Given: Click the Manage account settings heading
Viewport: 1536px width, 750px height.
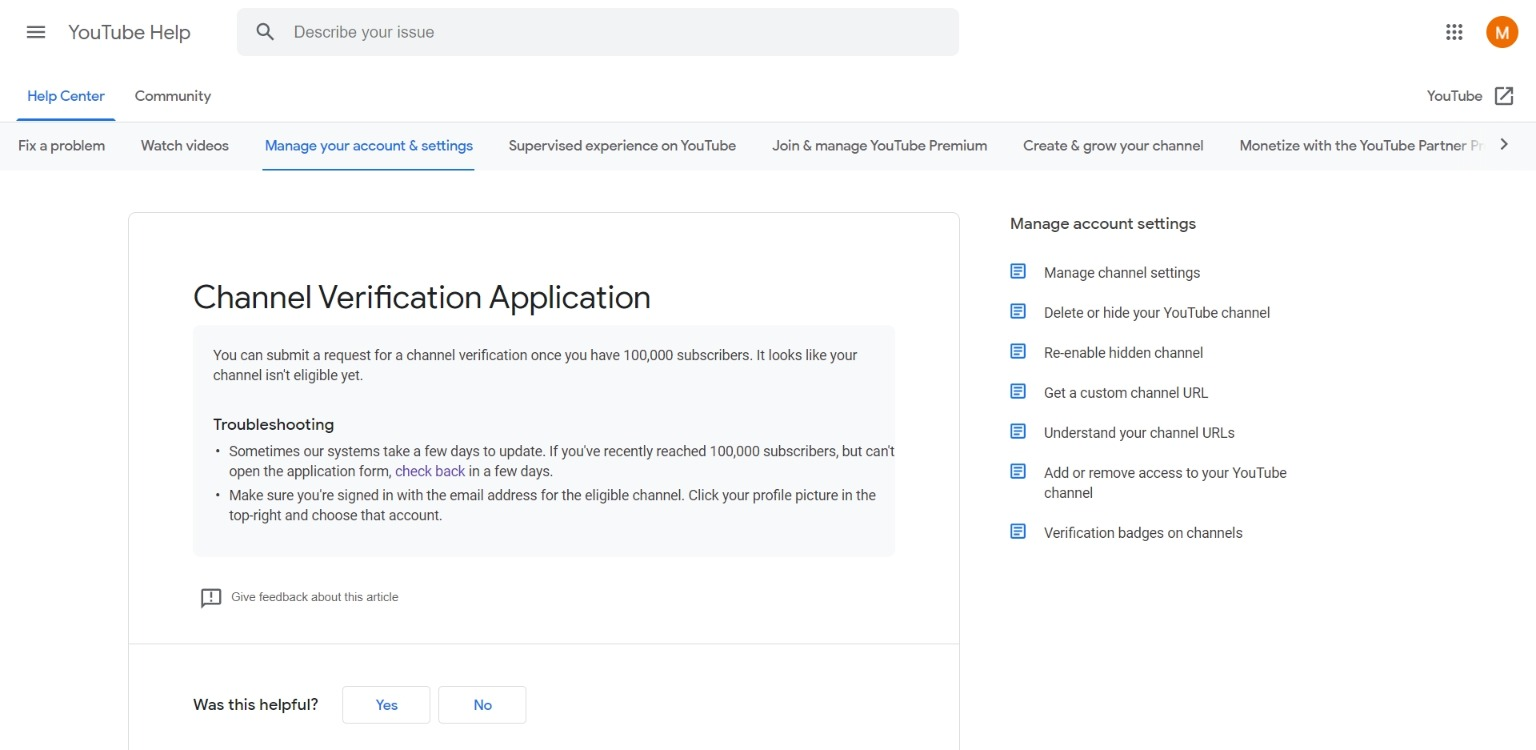Looking at the screenshot, I should 1103,224.
